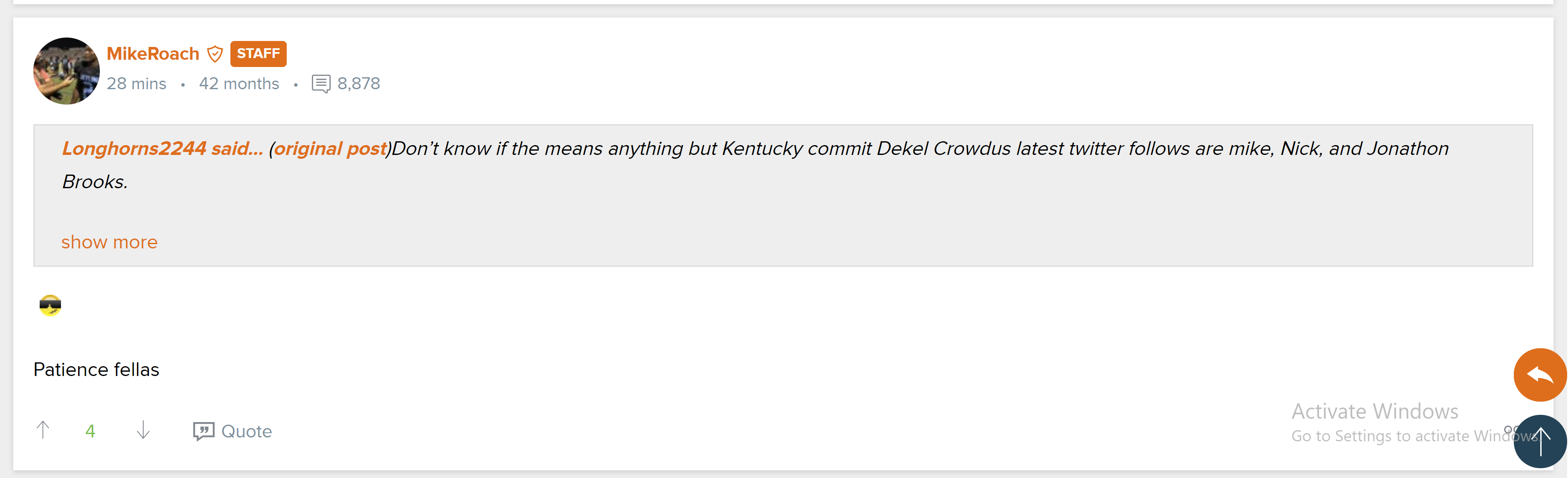Upvote MikeRoach's post with the up arrow
Screen dimensions: 1568x478
(x=43, y=431)
